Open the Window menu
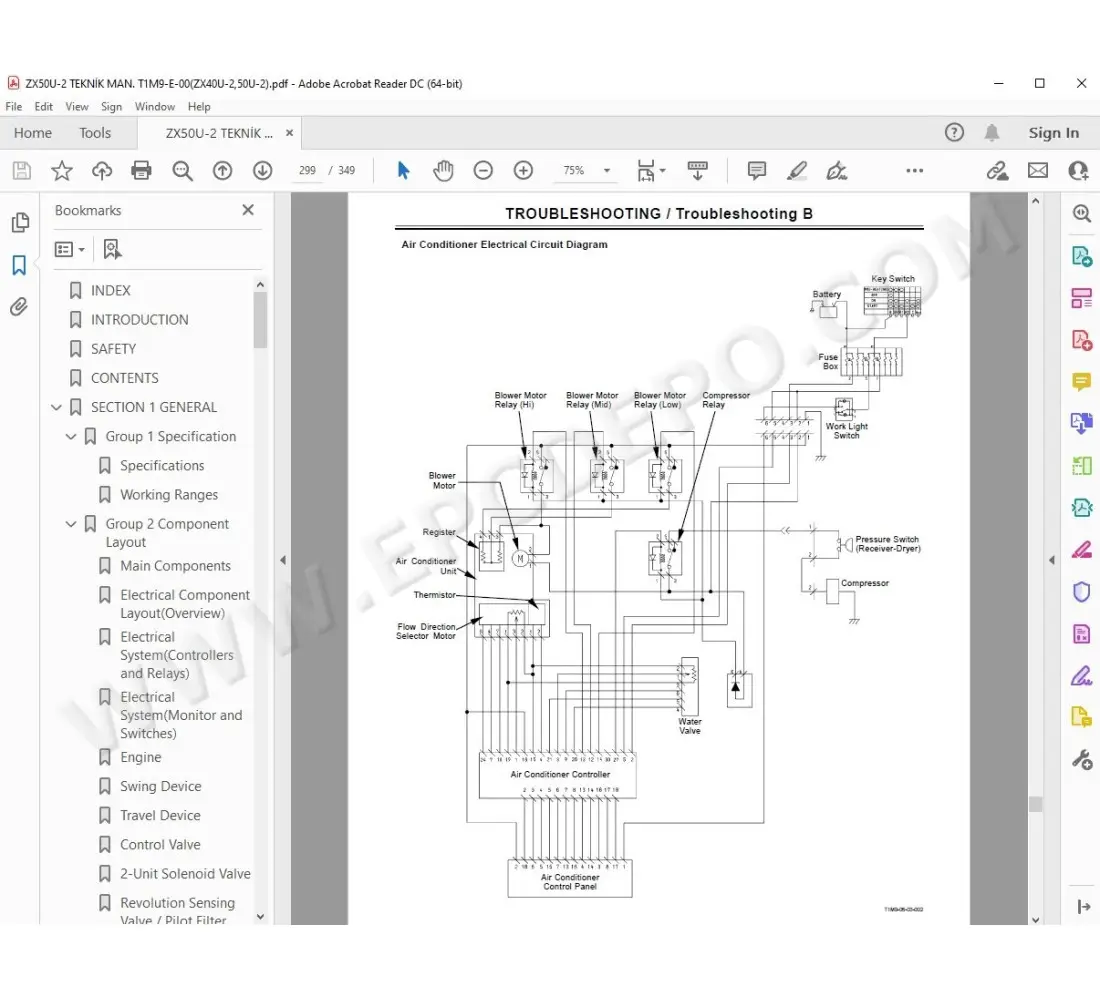The width and height of the screenshot is (1100, 1000). click(155, 107)
